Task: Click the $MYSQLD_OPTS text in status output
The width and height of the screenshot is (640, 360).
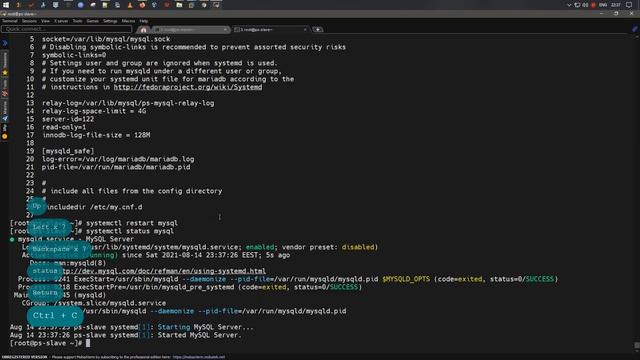Action: pos(406,279)
